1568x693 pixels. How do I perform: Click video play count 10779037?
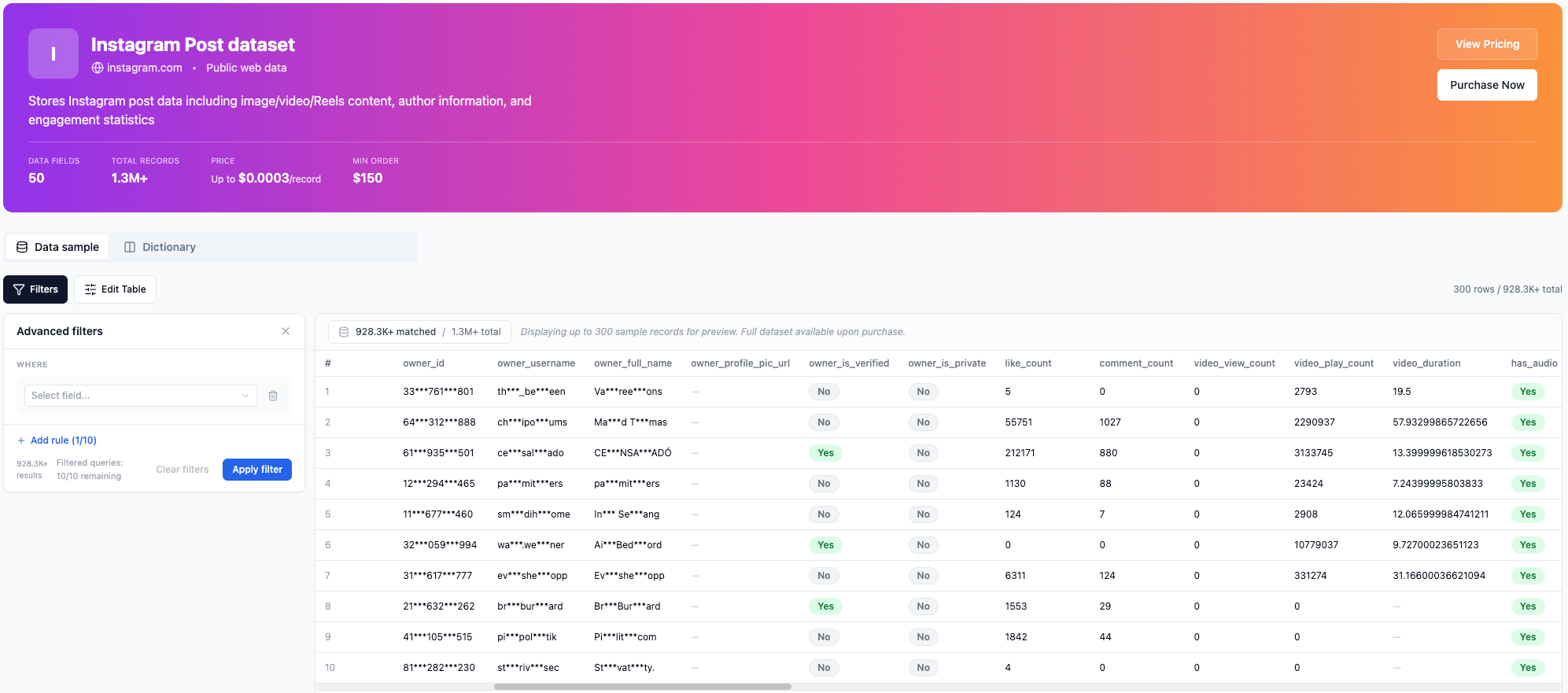[1316, 545]
